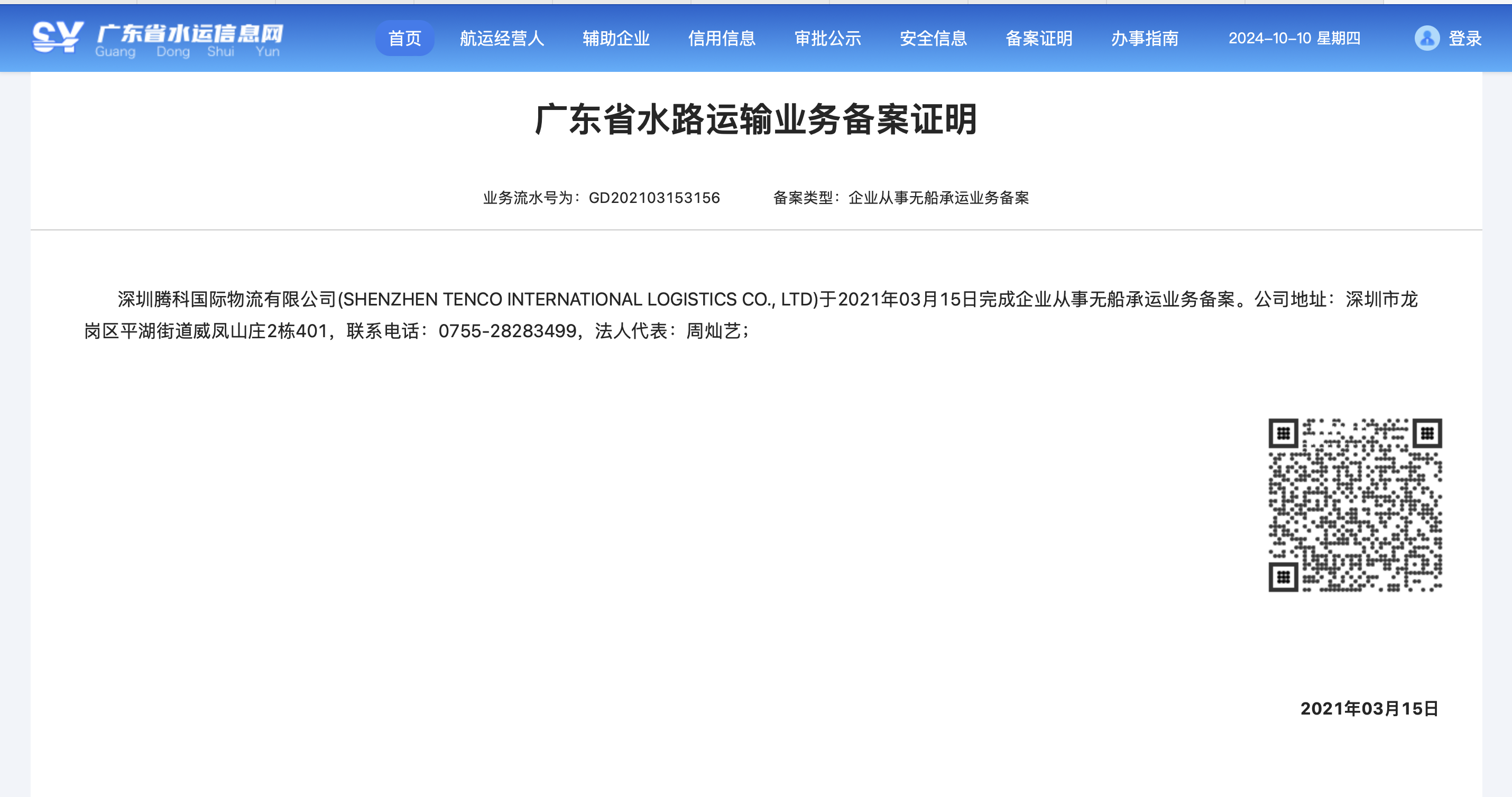Click the date 2024-10-10 星期四
The height and width of the screenshot is (797, 1512).
[x=1294, y=38]
